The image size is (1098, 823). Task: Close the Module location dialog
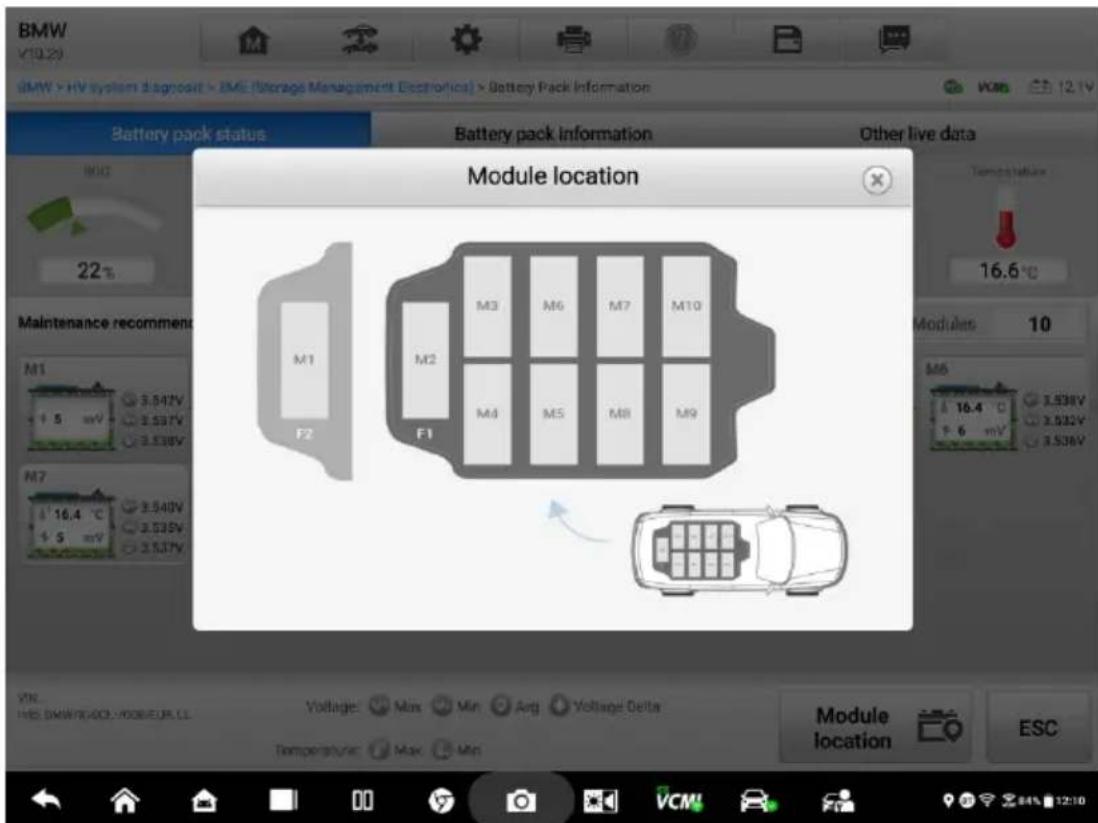876,180
